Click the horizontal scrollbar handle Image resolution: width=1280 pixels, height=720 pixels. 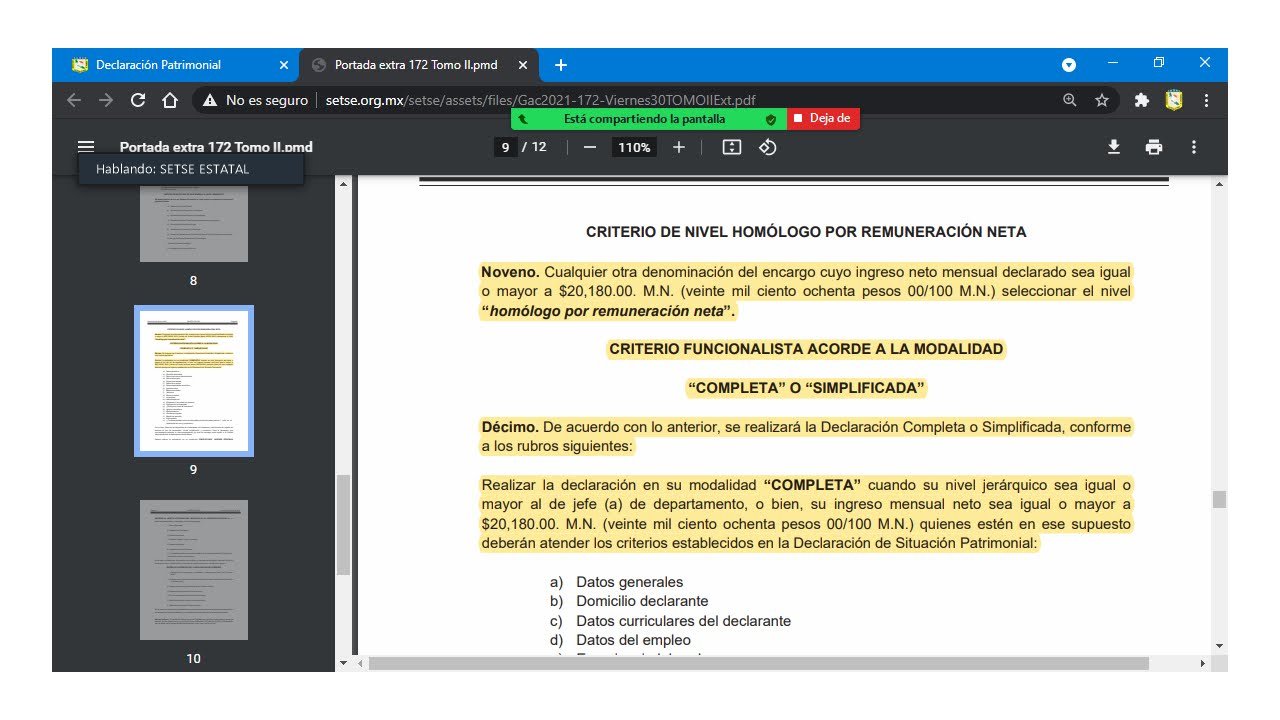point(759,663)
